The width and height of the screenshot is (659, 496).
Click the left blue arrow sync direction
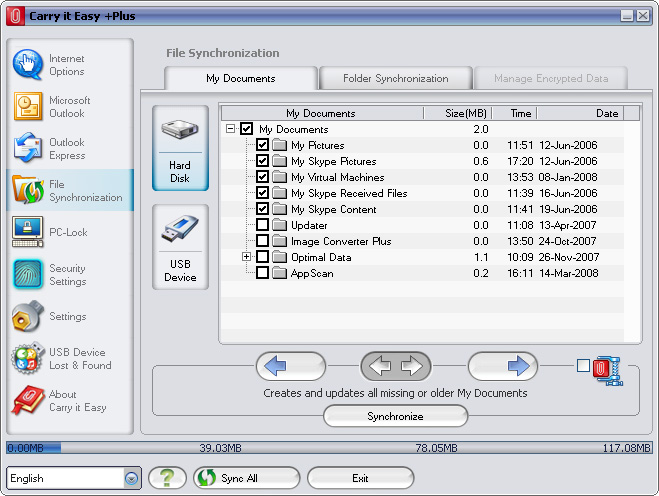291,366
